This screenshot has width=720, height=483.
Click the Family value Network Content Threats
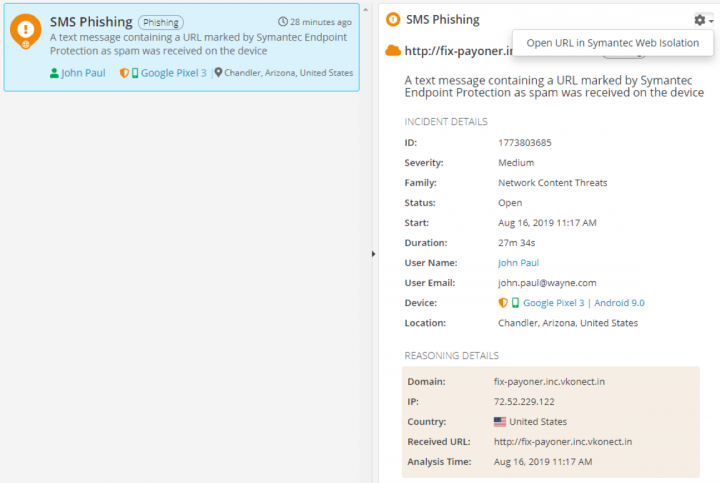tap(552, 183)
